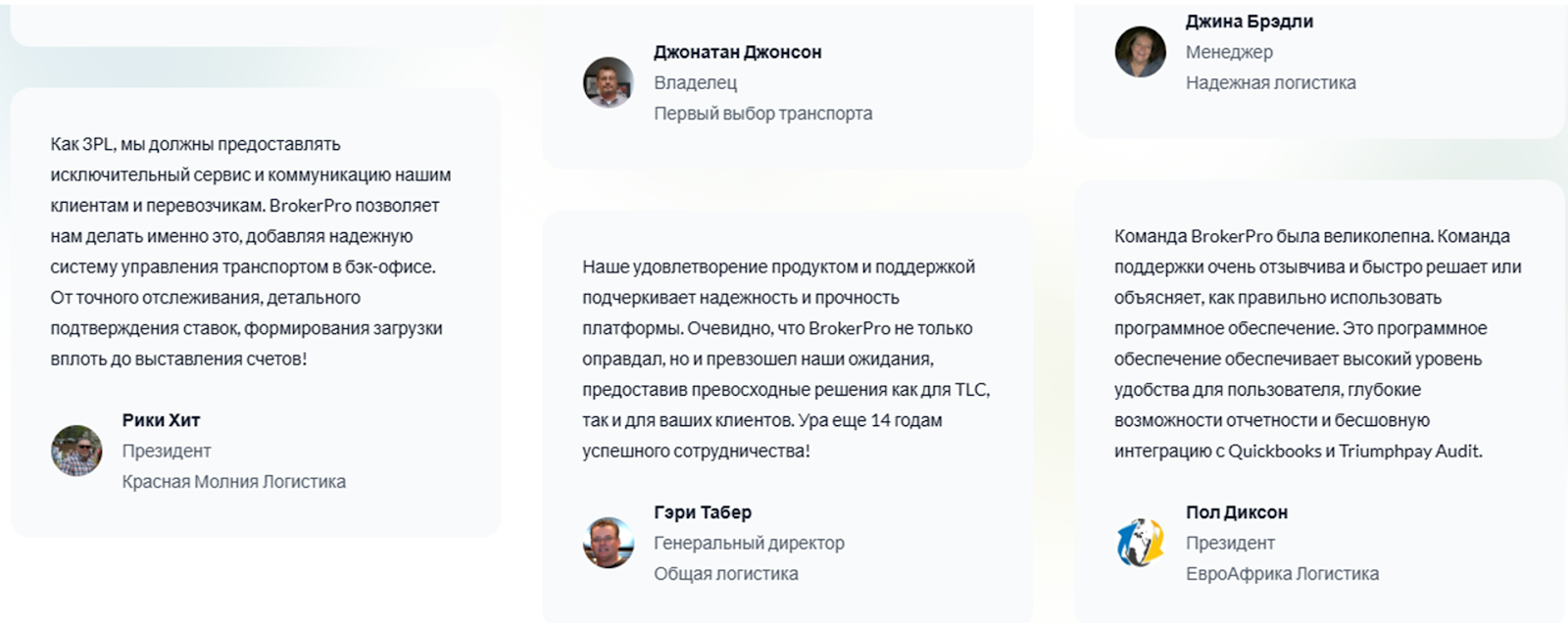The height and width of the screenshot is (623, 1568).
Task: Click Джина Брэдли's profile picture
Action: [x=1140, y=51]
